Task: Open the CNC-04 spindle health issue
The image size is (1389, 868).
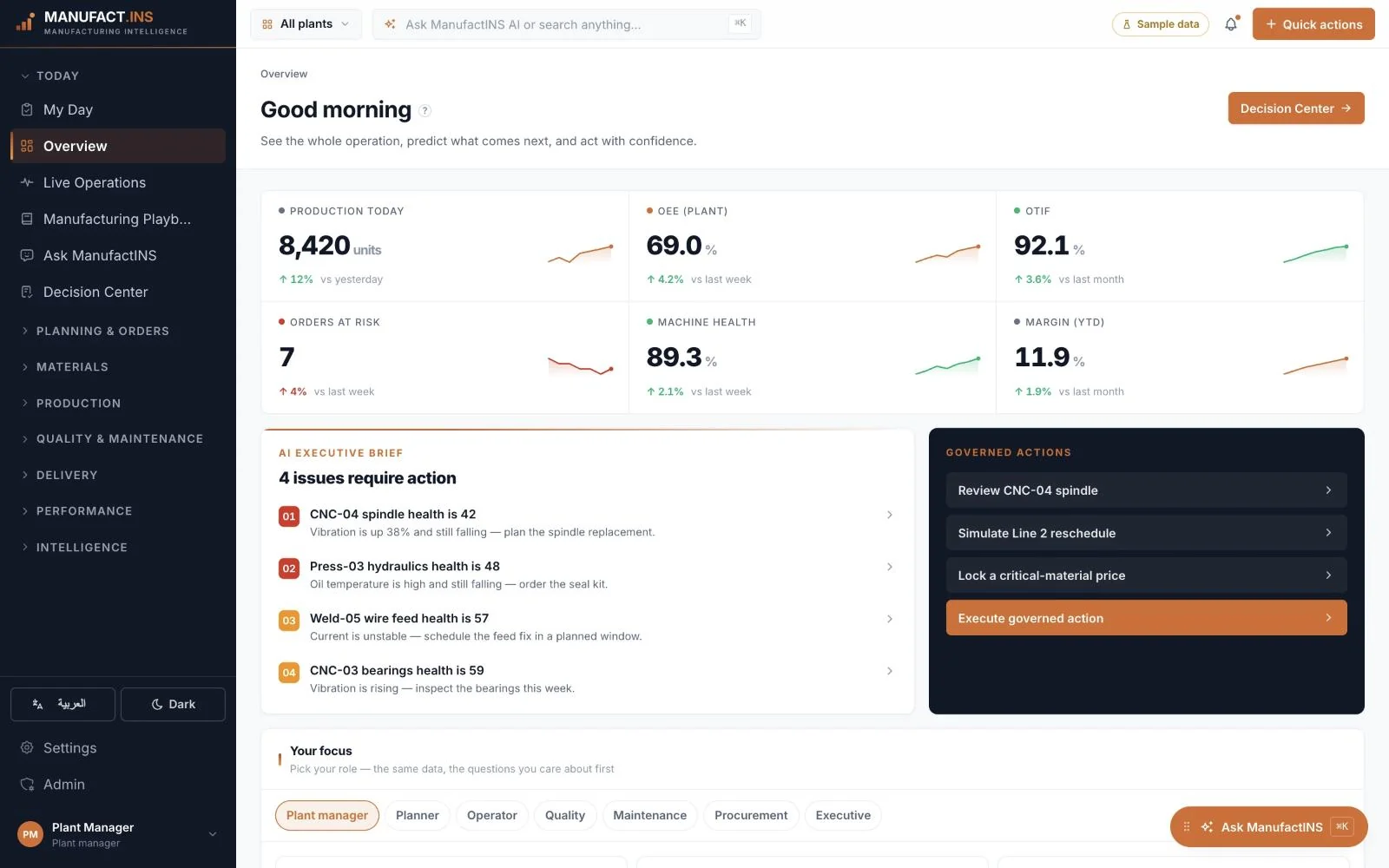Action: [x=587, y=523]
